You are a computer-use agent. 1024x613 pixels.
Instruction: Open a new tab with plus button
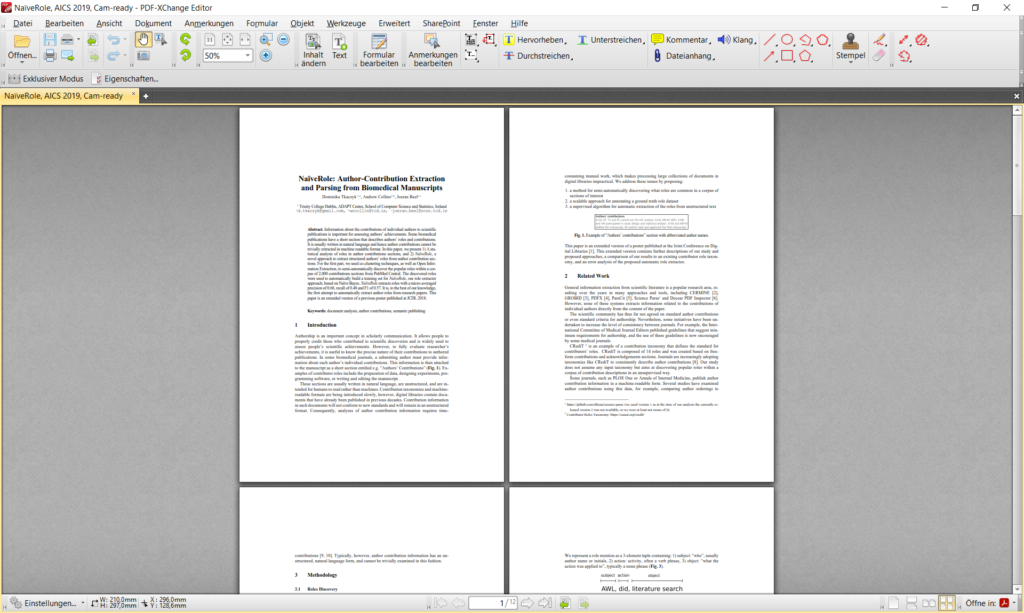point(146,96)
